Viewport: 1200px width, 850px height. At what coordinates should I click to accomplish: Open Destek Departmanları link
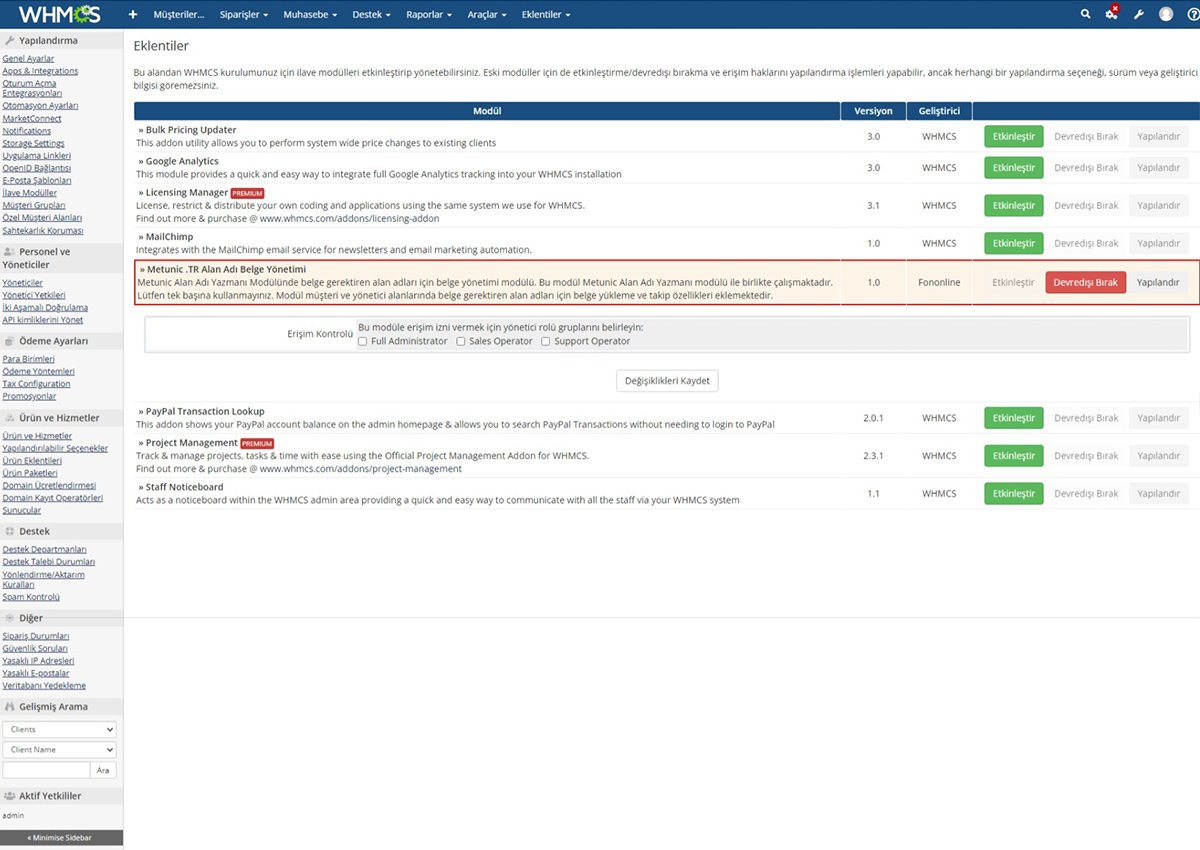click(44, 550)
